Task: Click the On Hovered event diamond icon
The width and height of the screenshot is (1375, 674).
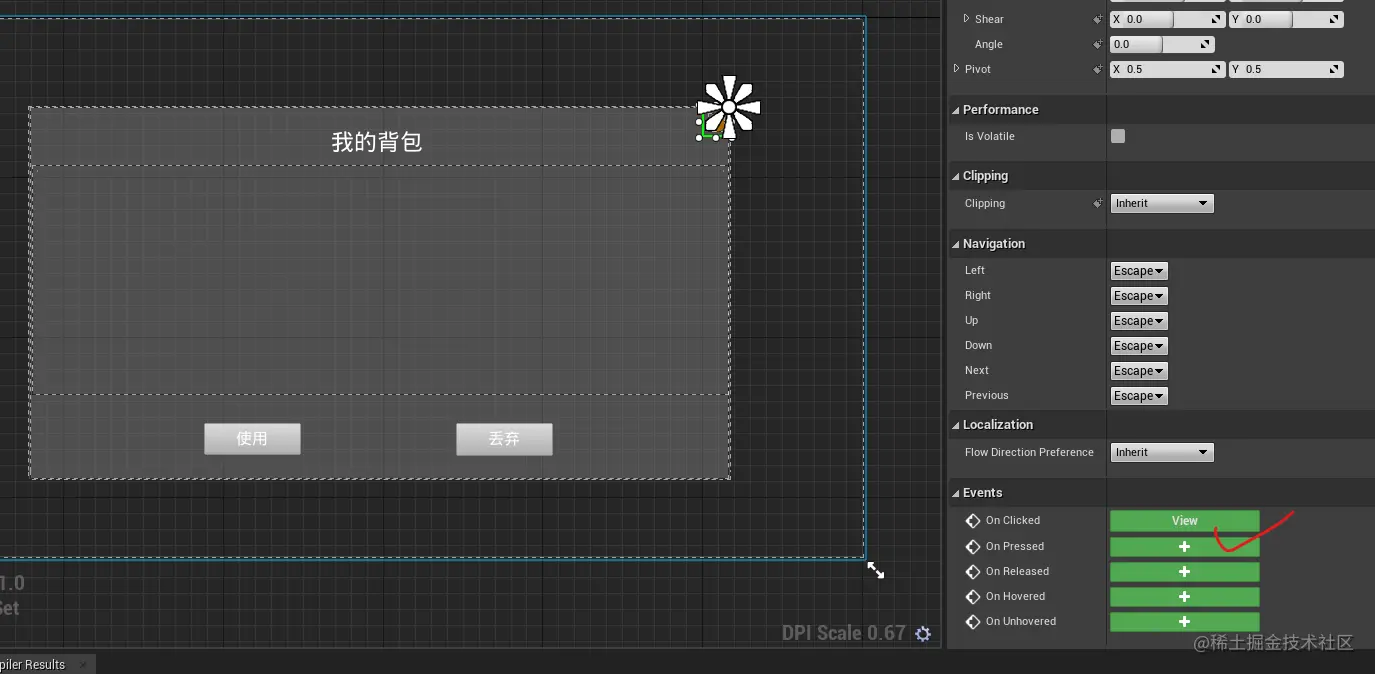Action: 973,597
